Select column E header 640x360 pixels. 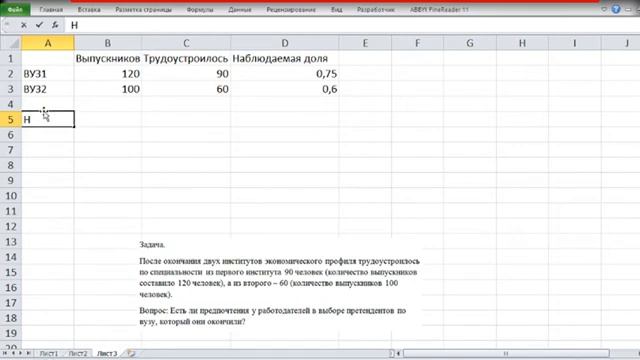(x=365, y=43)
